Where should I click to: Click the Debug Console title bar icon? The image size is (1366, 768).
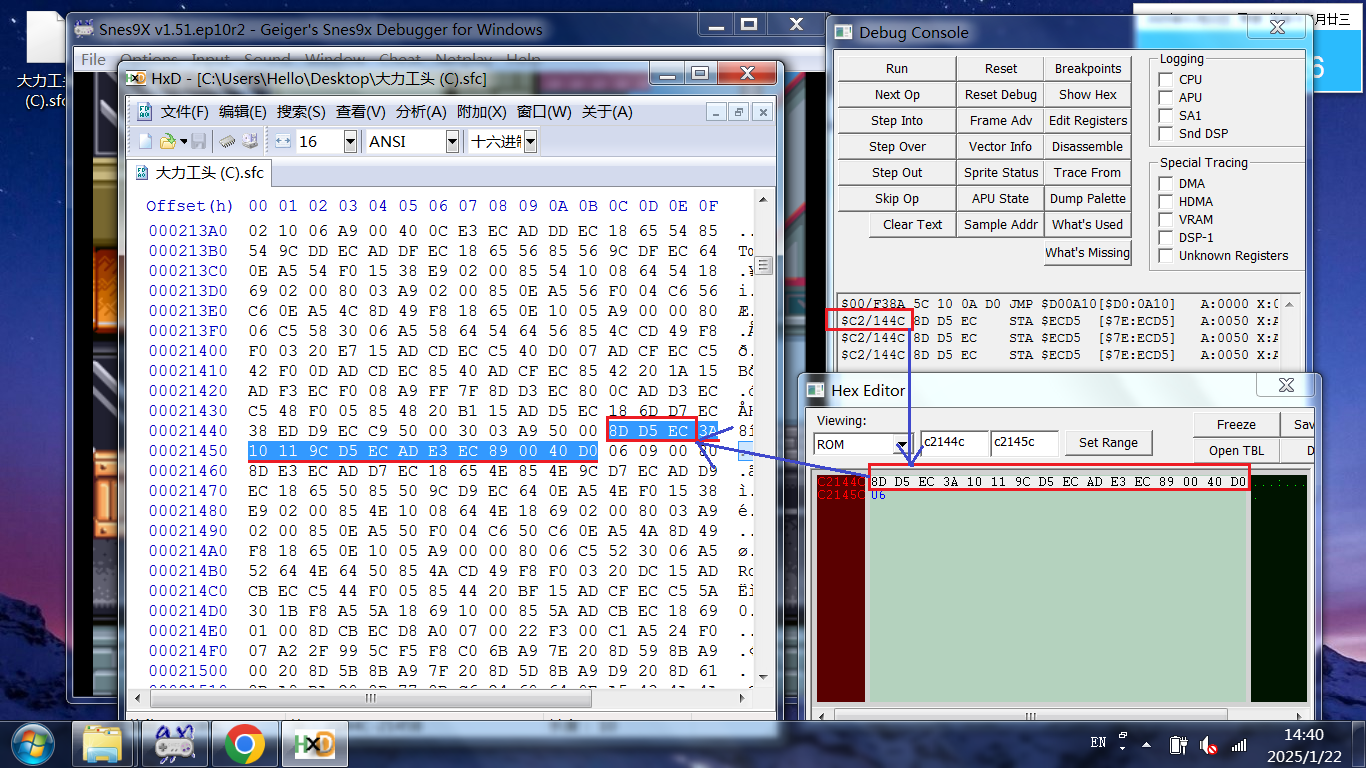pyautogui.click(x=844, y=32)
